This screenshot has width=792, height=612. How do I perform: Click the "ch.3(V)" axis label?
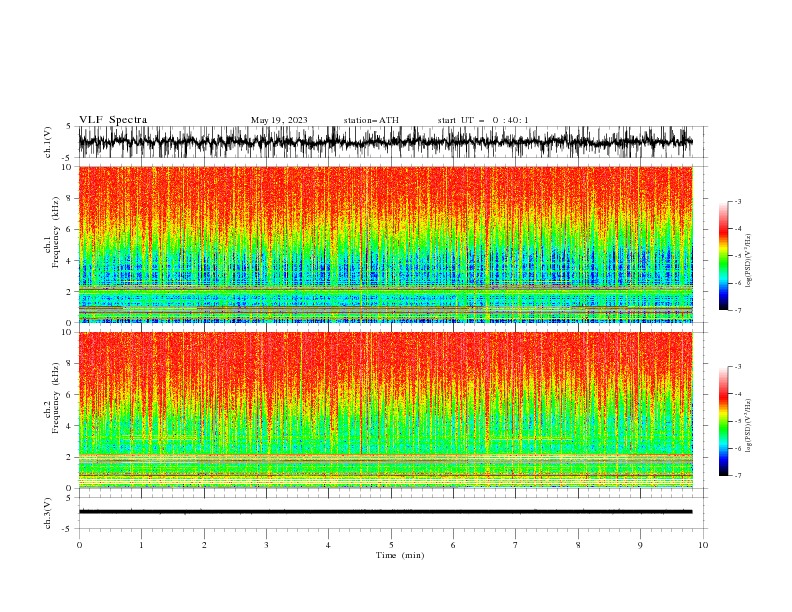[x=48, y=513]
